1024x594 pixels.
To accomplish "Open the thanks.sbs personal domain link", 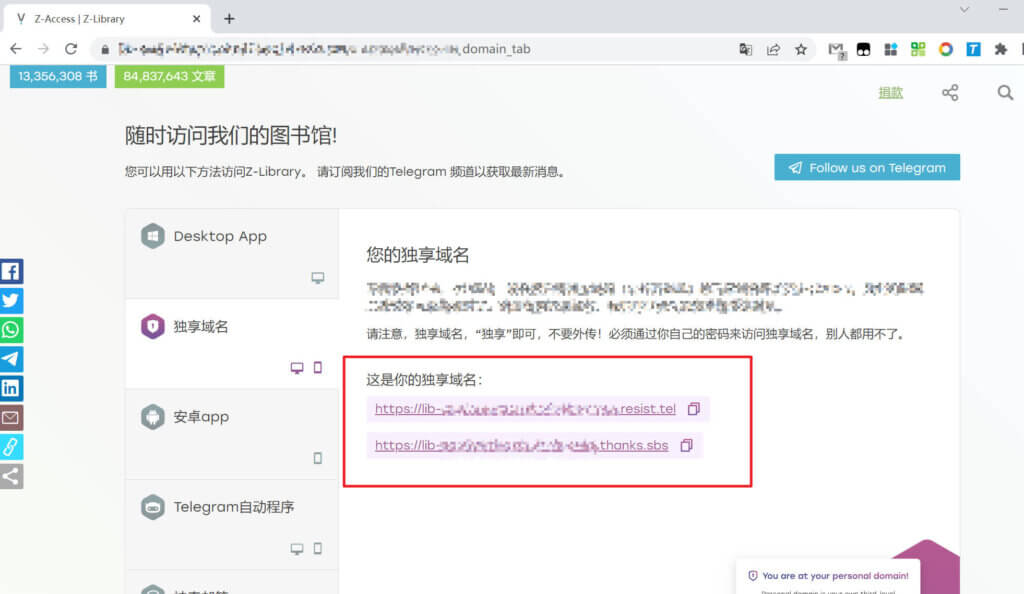I will point(521,445).
